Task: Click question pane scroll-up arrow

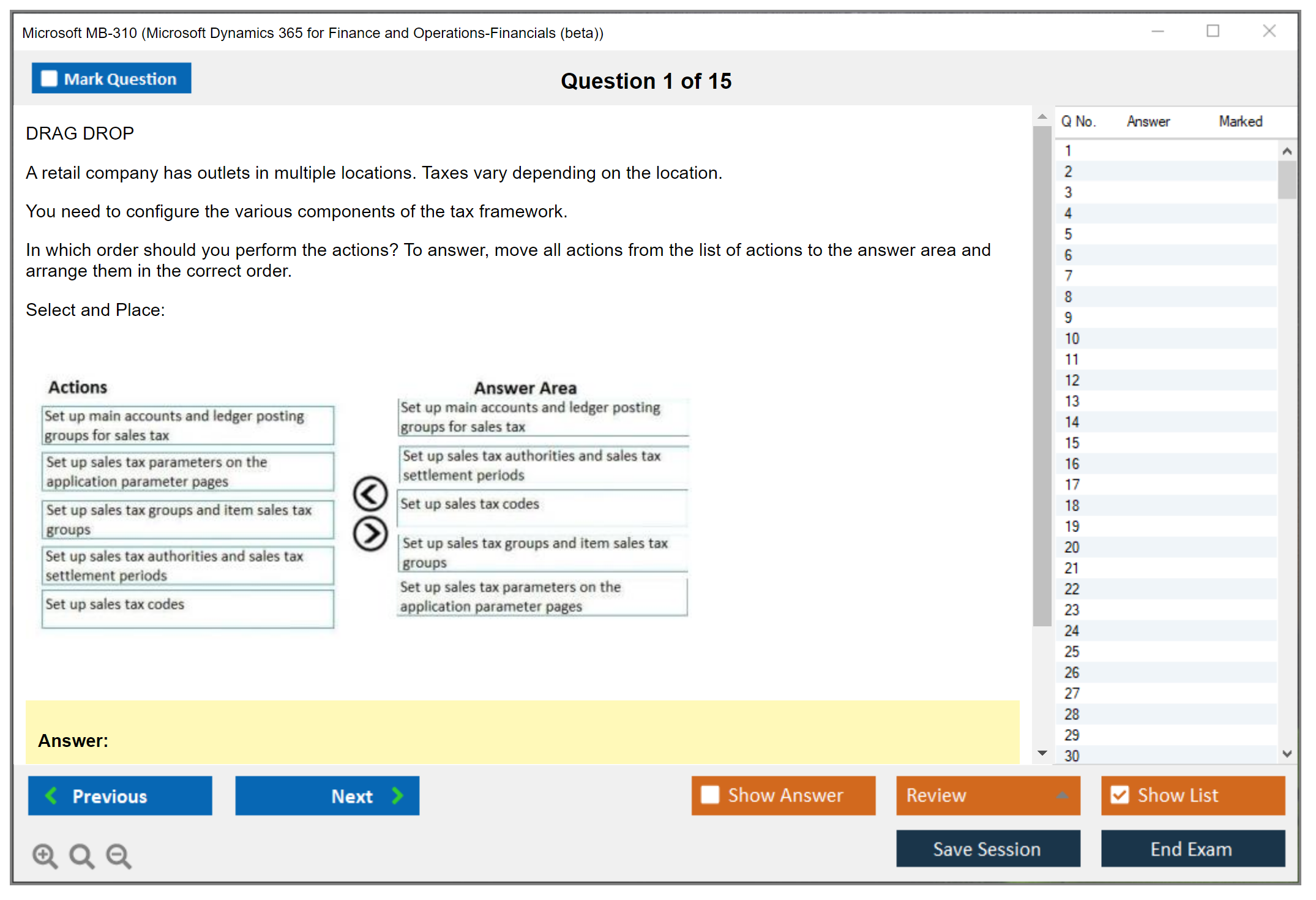Action: click(x=1042, y=116)
